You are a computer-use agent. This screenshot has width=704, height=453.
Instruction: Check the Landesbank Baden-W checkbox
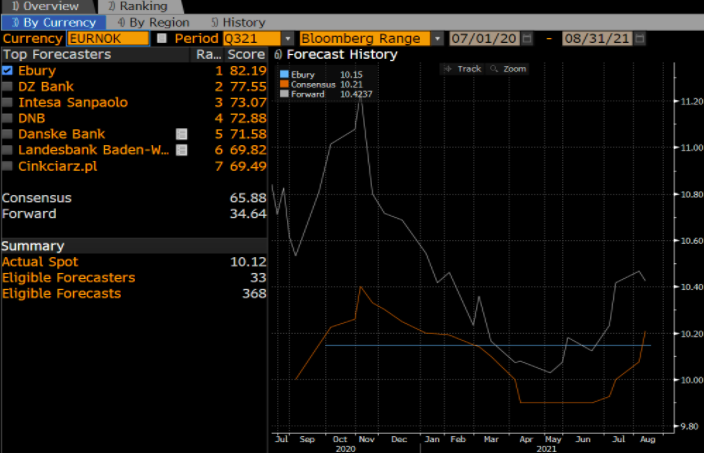click(7, 150)
